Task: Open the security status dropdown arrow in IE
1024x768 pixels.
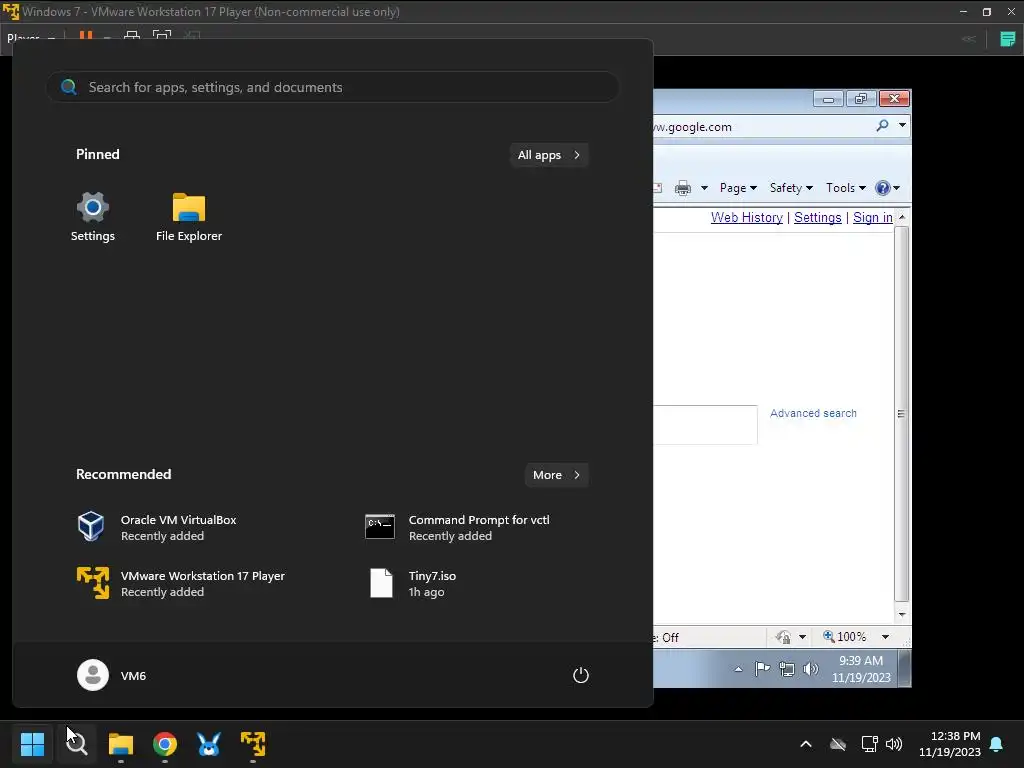Action: (803, 637)
